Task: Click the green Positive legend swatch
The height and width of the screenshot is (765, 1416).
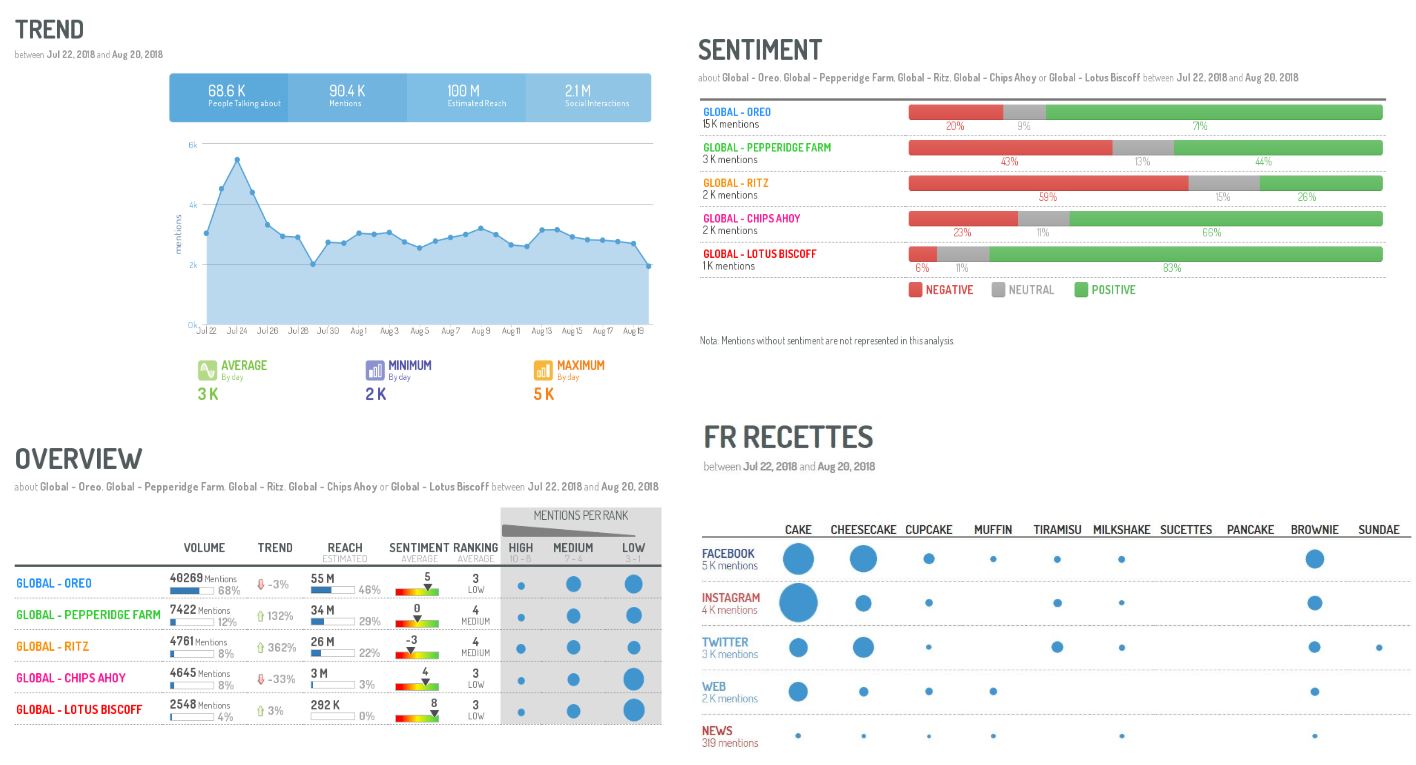Action: tap(1081, 290)
